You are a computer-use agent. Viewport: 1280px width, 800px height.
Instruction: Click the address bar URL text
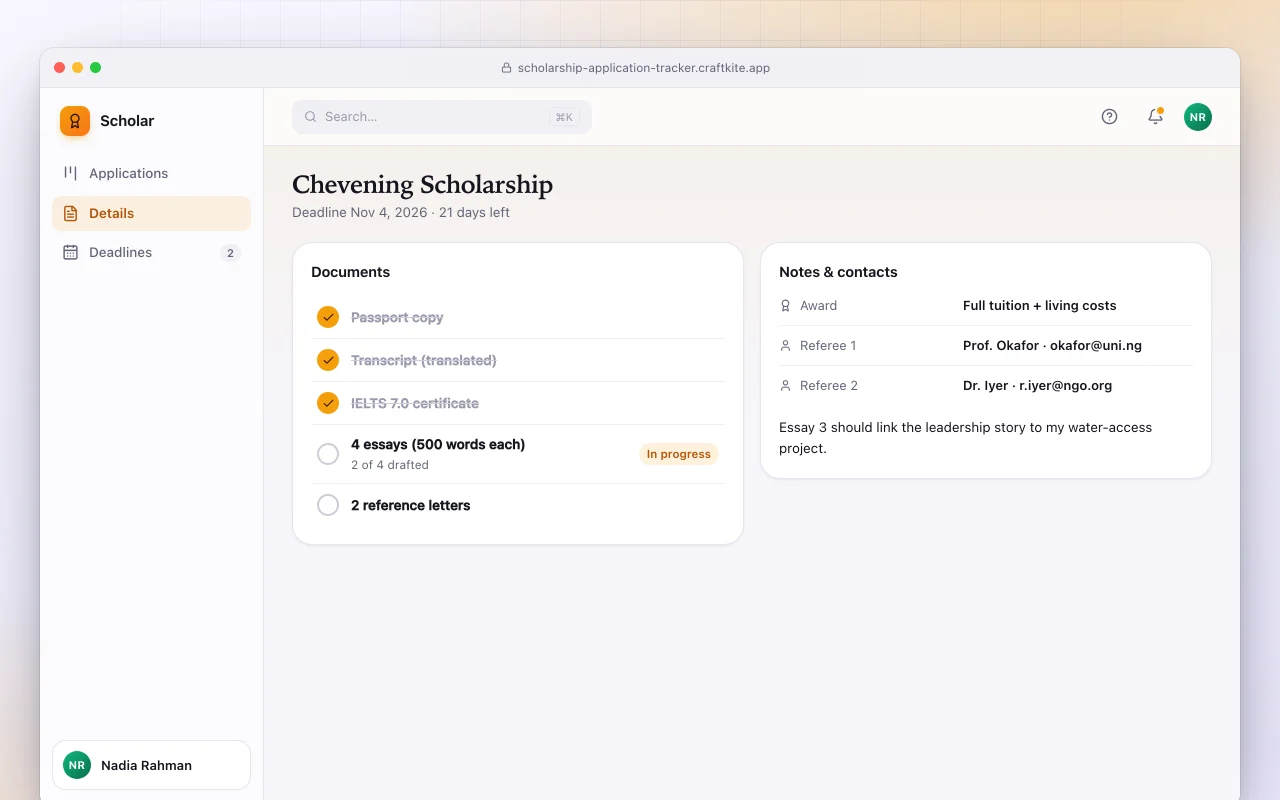coord(644,68)
